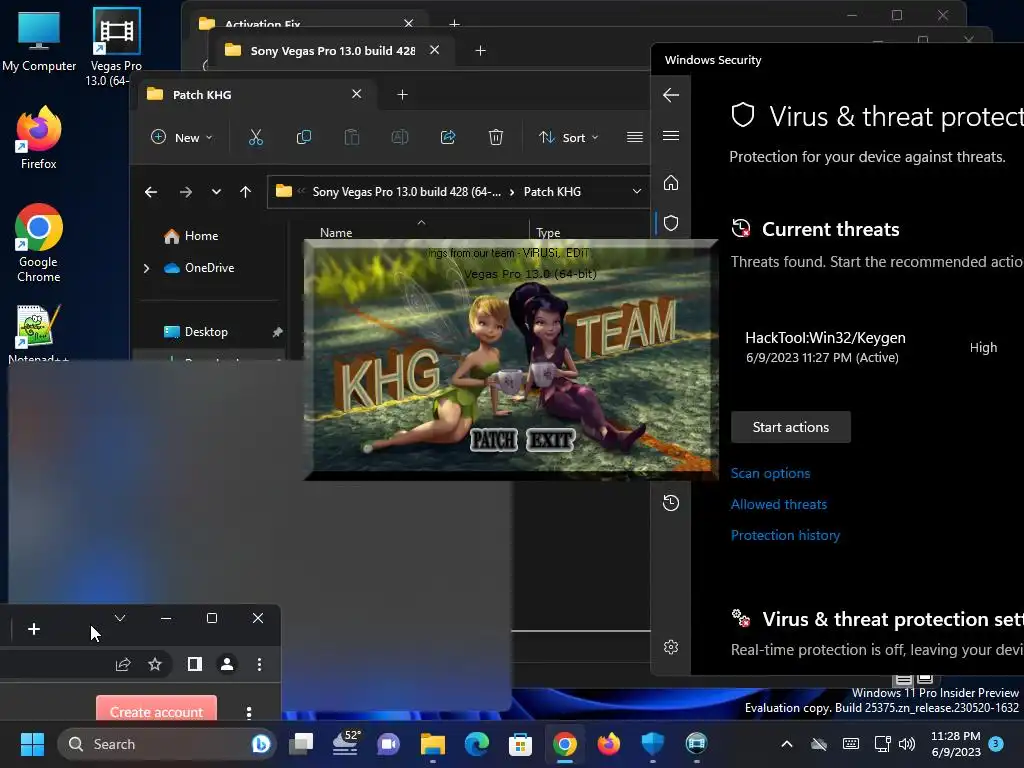This screenshot has width=1024, height=768.
Task: Open Windows Security shield in taskbar
Action: (x=652, y=744)
